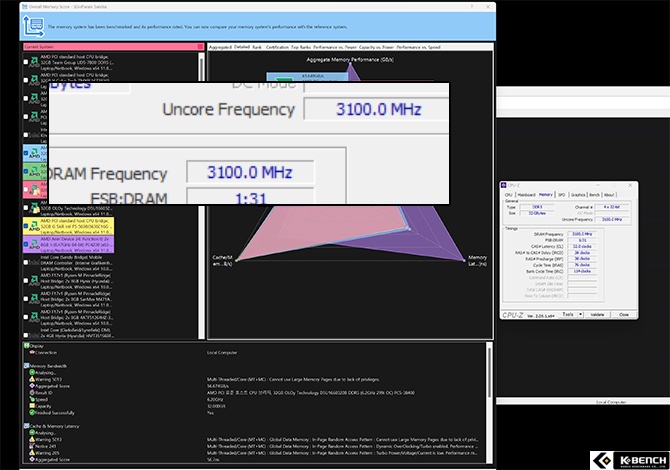The height and width of the screenshot is (470, 670).
Task: Open the Top Ranks tab
Action: [x=301, y=47]
